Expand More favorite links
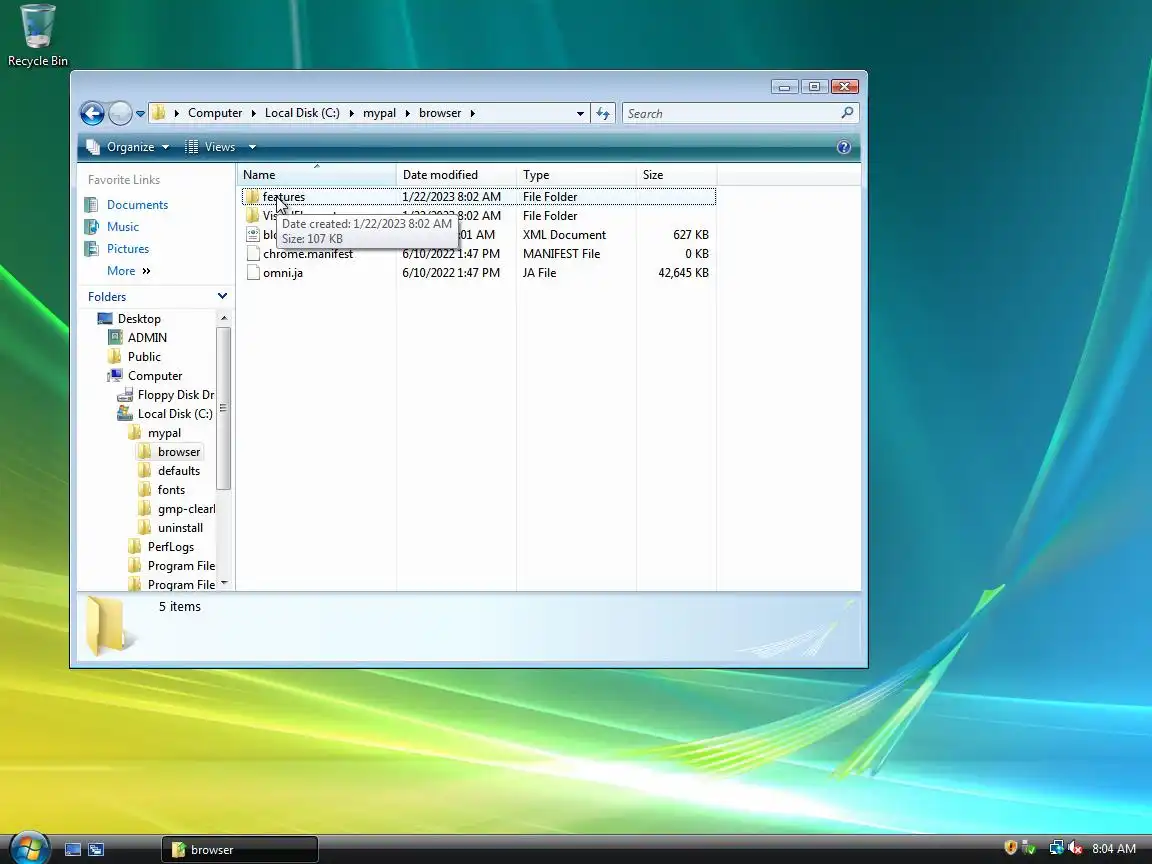 pyautogui.click(x=129, y=271)
